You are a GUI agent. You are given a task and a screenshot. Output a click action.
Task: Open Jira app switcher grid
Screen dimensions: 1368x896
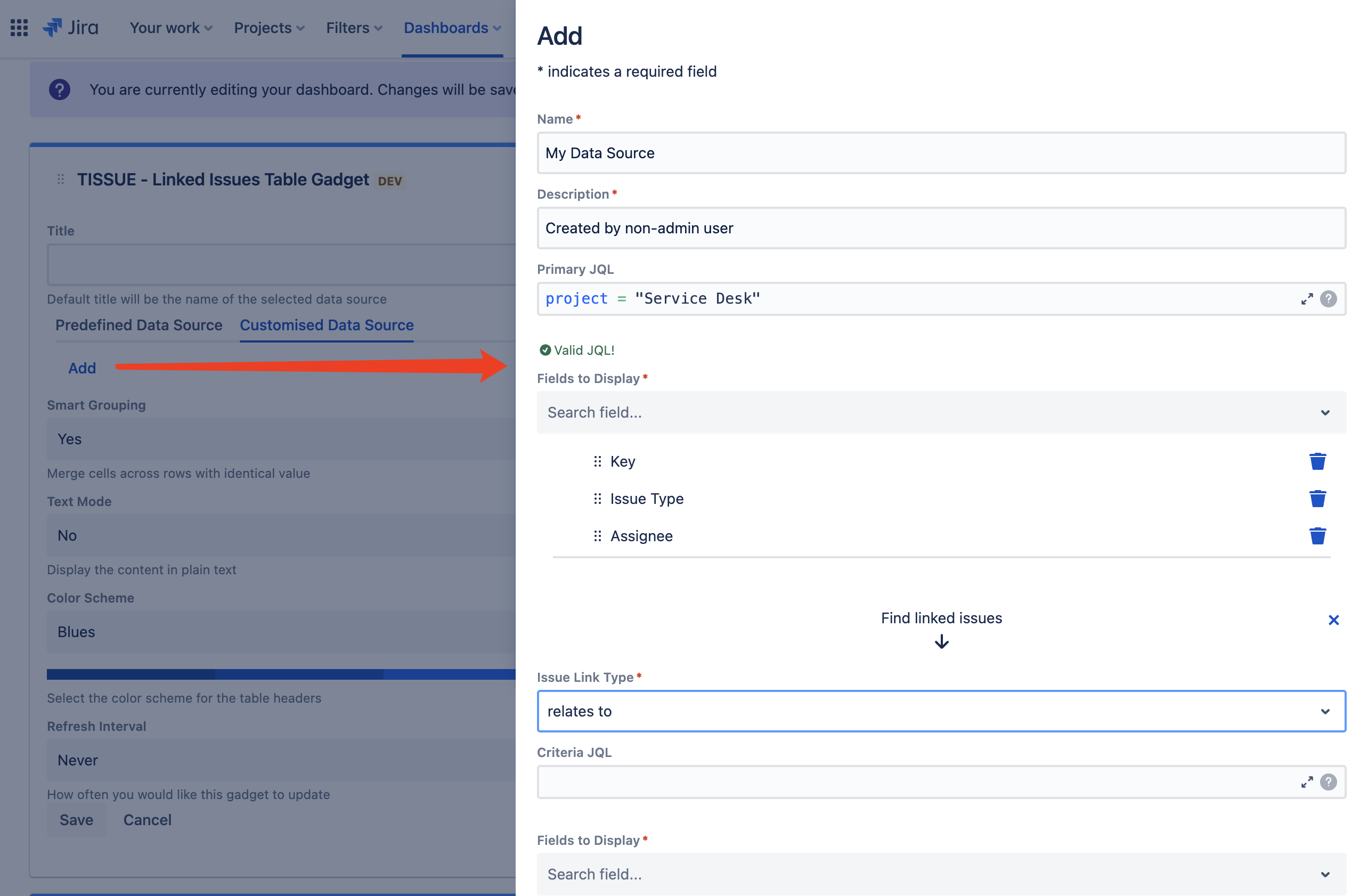click(x=19, y=28)
